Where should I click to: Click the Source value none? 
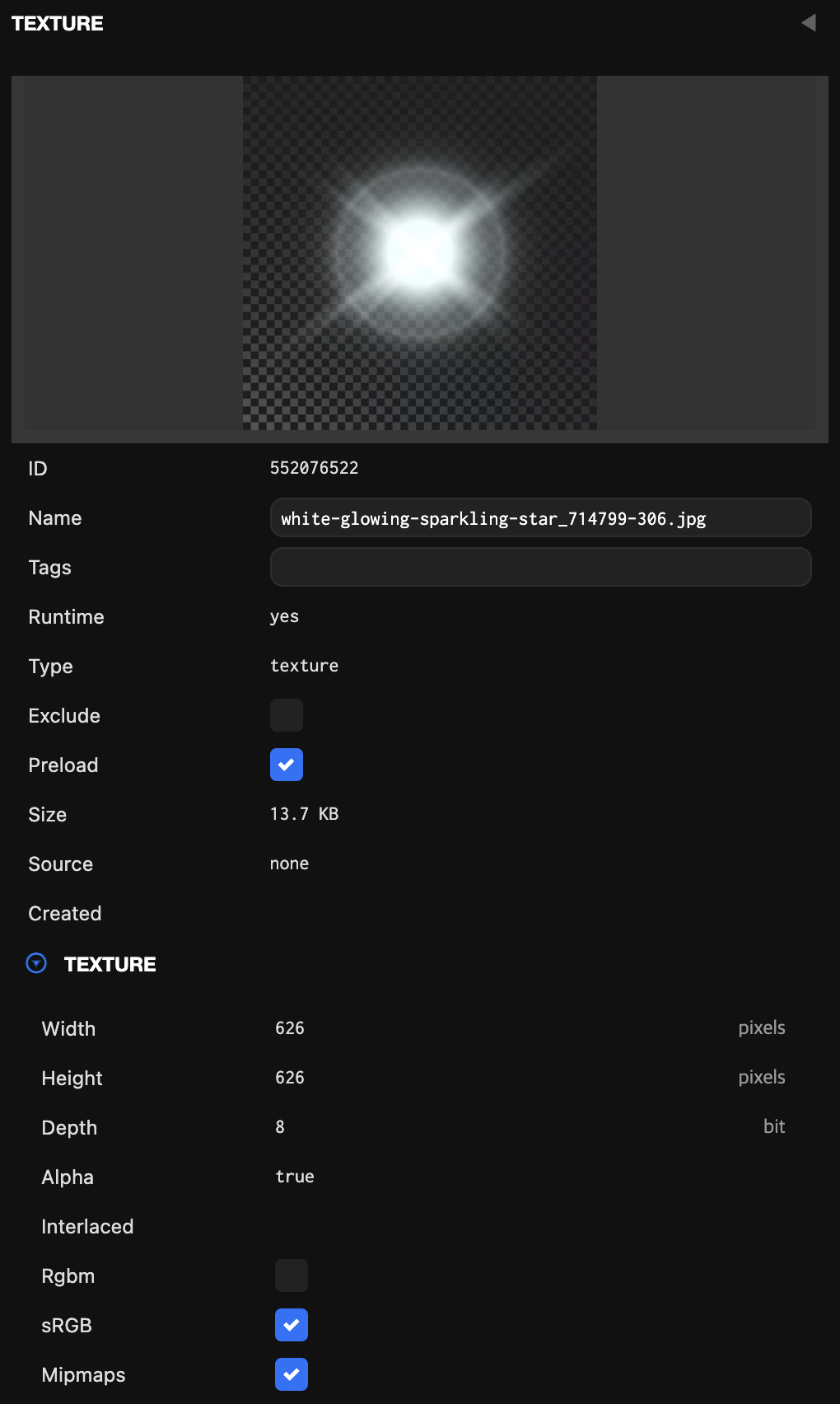[289, 863]
